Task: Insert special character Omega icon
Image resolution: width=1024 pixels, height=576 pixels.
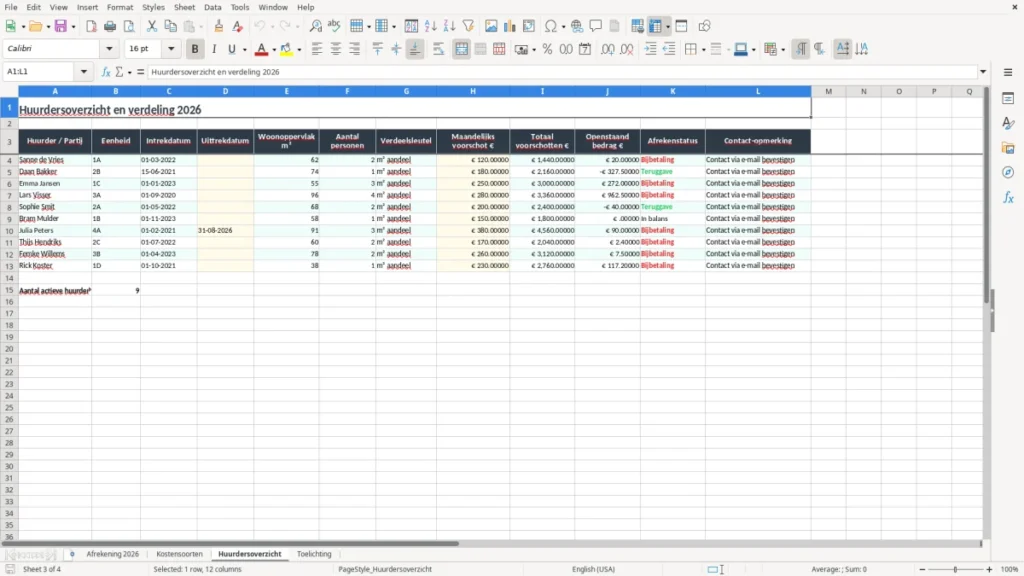Action: pos(551,26)
